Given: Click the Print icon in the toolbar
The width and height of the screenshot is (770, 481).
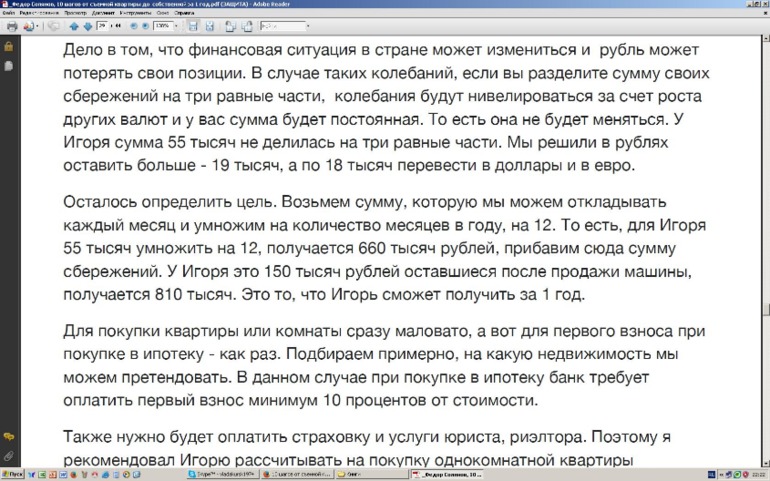Looking at the screenshot, I should (x=12, y=26).
